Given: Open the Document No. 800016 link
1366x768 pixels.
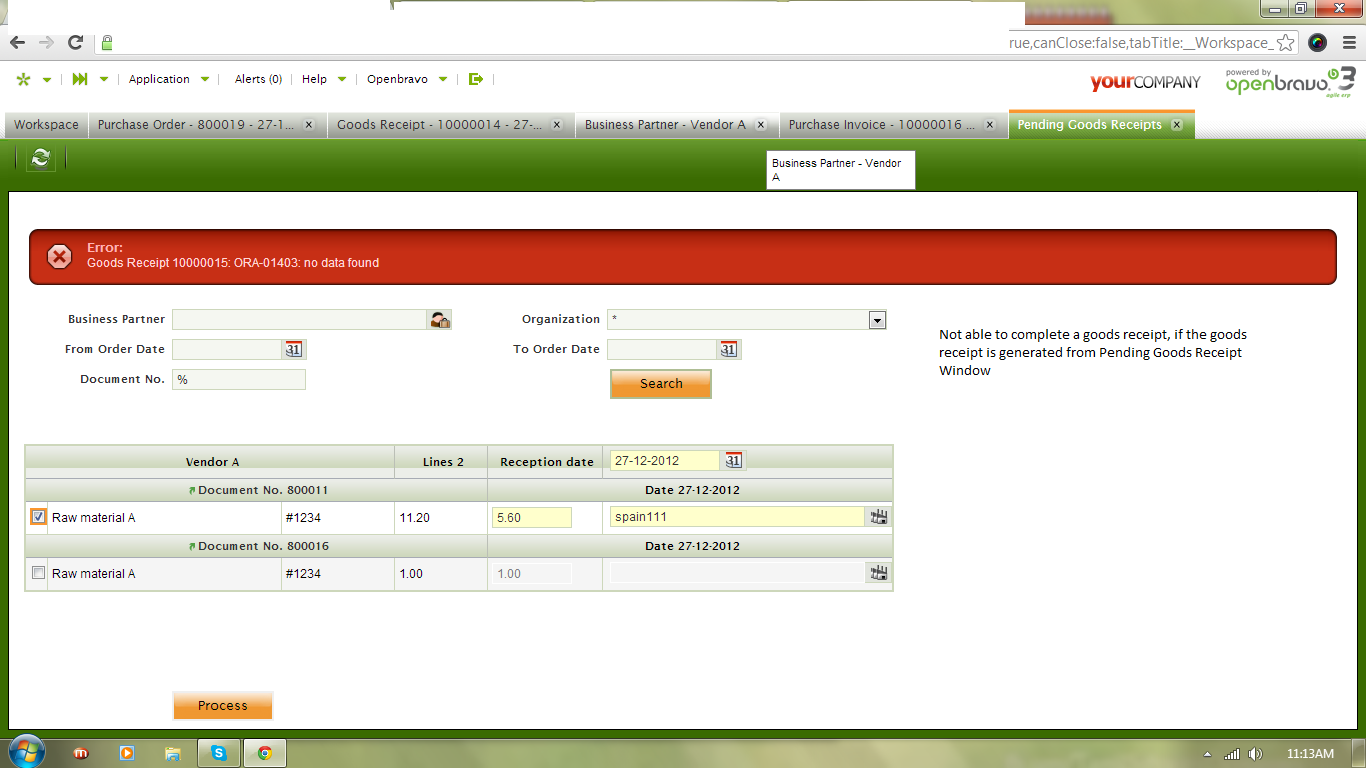Looking at the screenshot, I should (x=263, y=546).
